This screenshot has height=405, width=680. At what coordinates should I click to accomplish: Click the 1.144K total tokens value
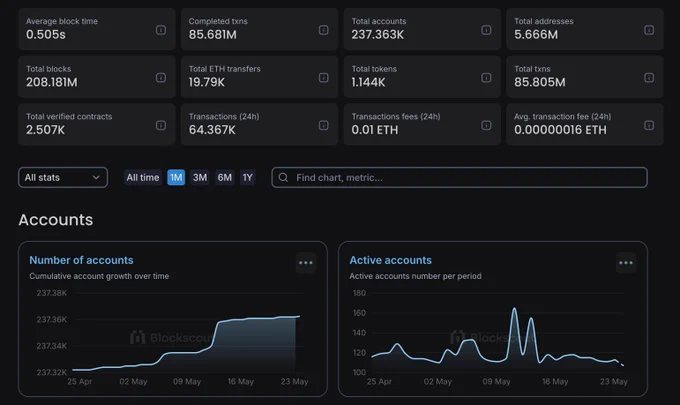tap(368, 82)
